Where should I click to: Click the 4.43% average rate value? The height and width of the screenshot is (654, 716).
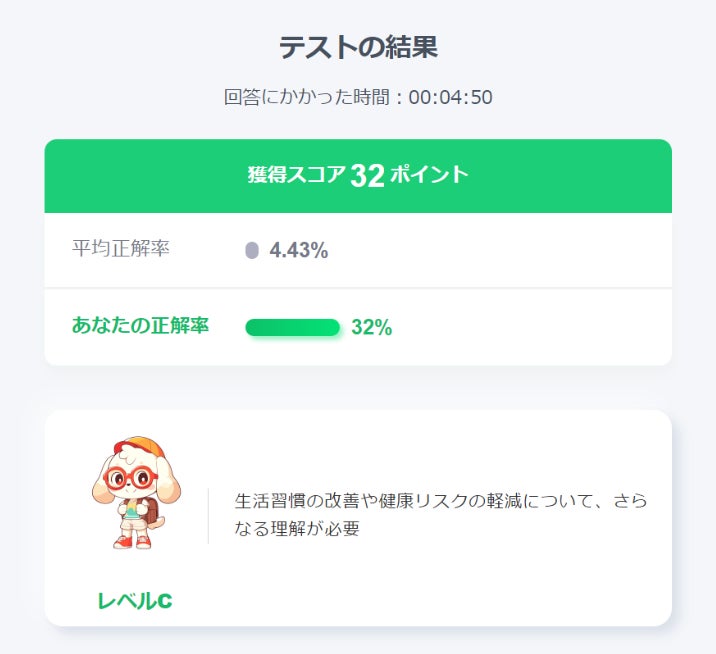pos(299,250)
